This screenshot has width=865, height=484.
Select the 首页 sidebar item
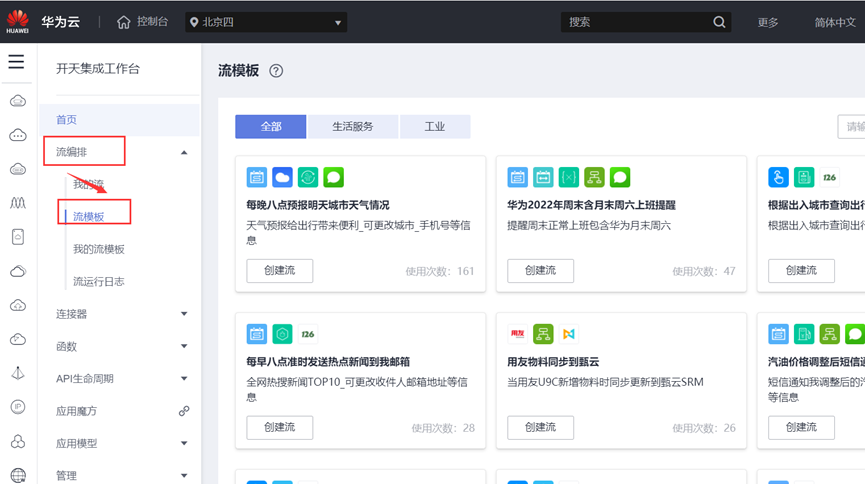(x=119, y=120)
